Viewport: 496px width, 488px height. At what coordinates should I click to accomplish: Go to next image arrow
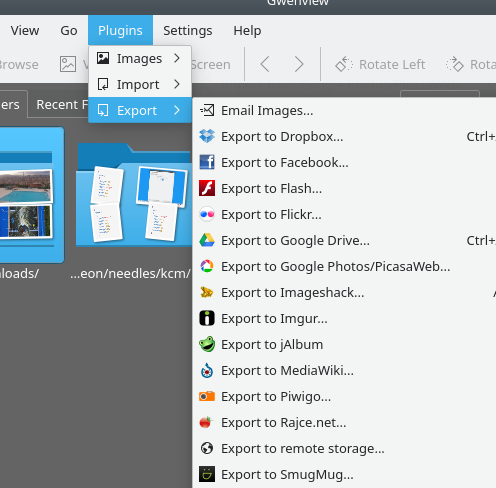coord(299,64)
